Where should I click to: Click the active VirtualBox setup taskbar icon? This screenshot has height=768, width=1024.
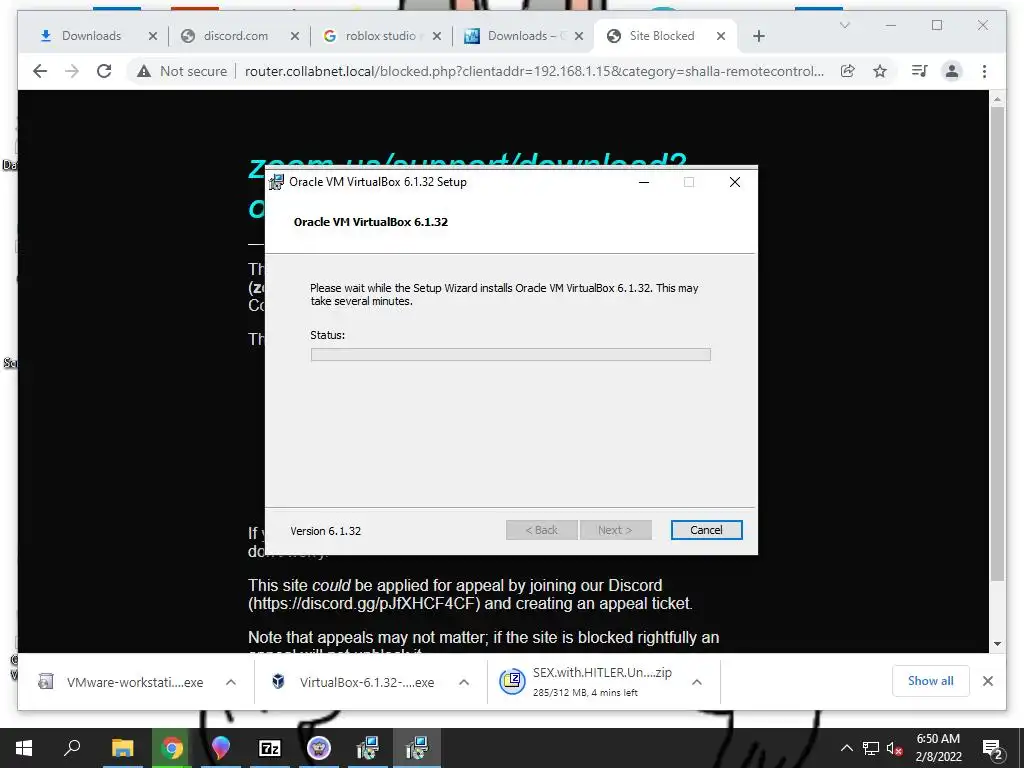pos(417,748)
